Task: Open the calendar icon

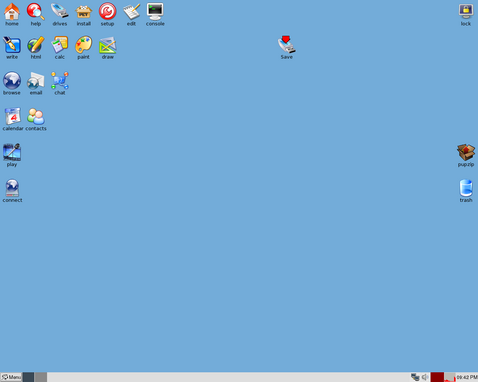Action: [12, 116]
